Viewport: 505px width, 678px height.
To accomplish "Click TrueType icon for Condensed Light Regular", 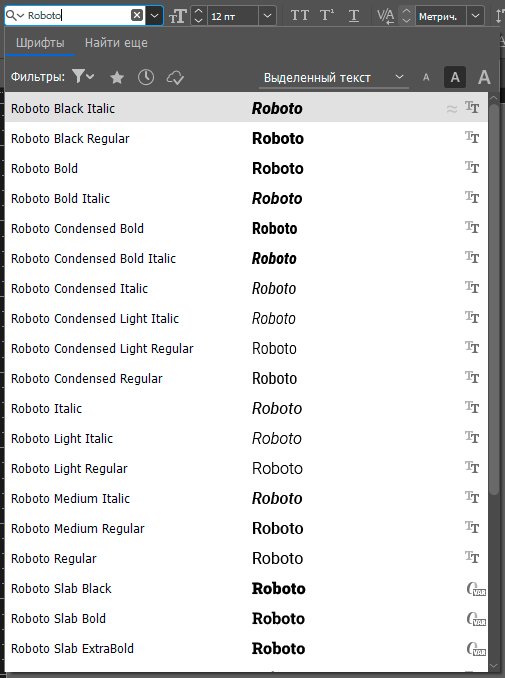I will tap(472, 347).
